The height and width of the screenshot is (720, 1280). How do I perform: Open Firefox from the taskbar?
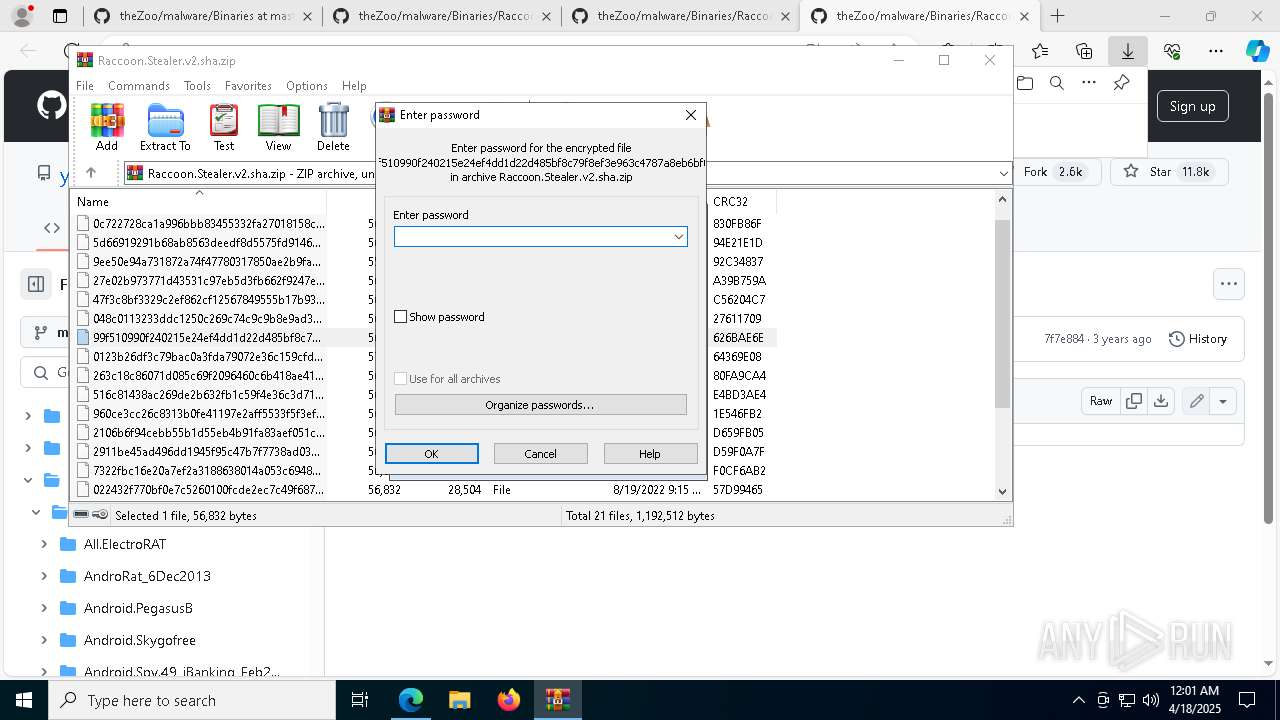tap(509, 700)
